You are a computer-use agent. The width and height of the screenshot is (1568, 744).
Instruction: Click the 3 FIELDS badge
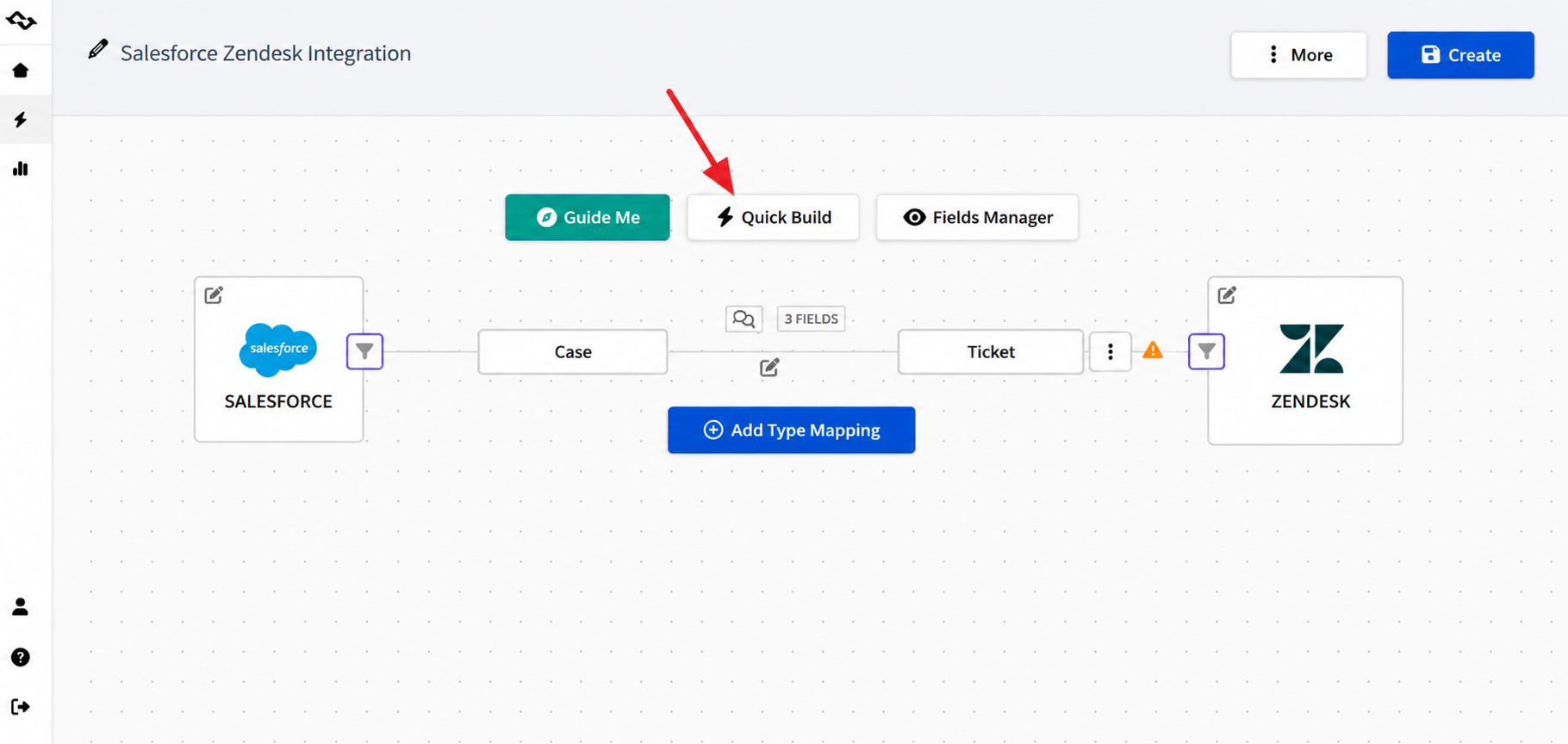tap(811, 319)
